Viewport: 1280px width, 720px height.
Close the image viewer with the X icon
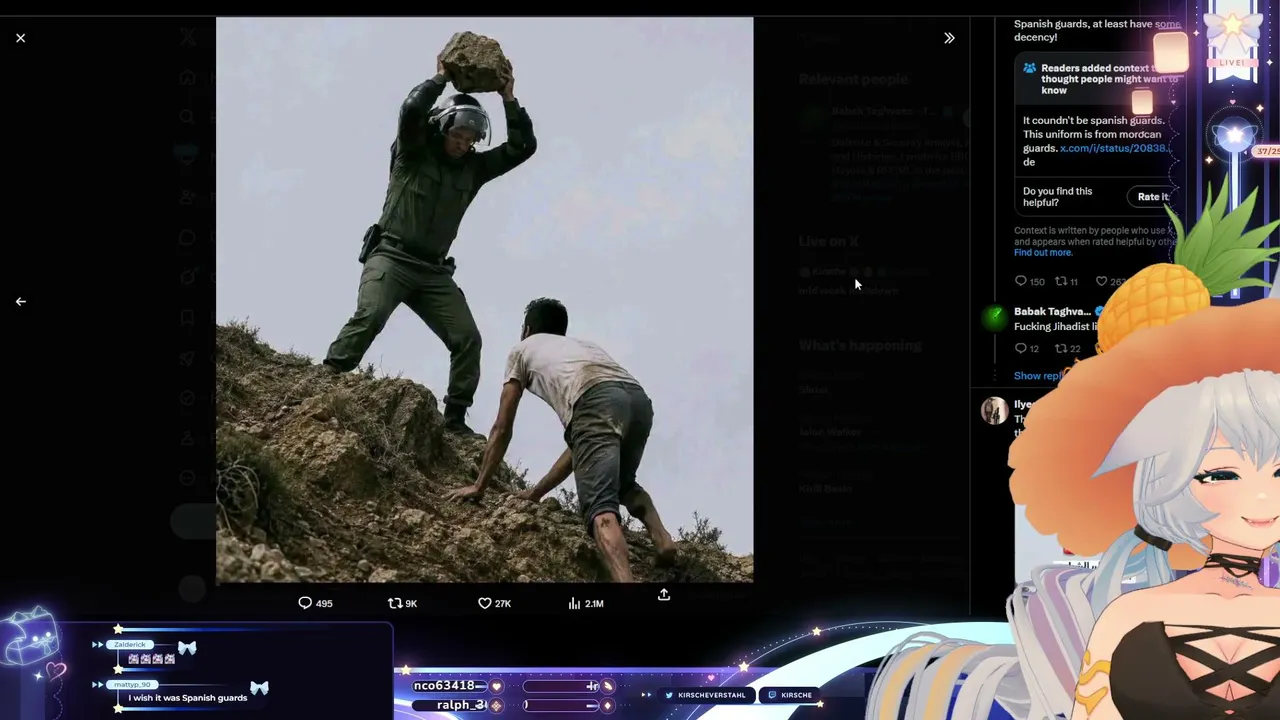click(20, 38)
